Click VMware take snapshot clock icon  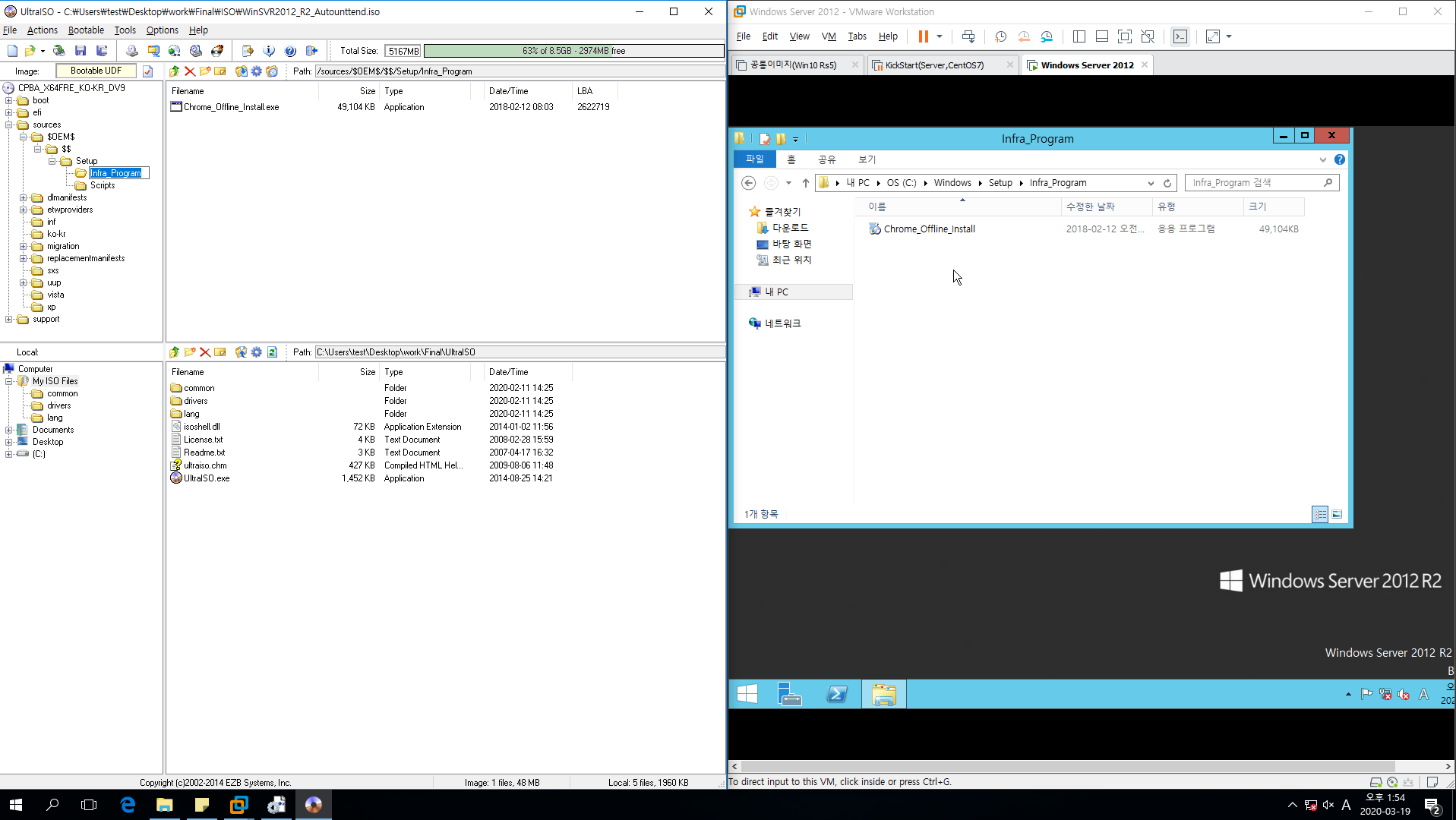tap(1001, 36)
